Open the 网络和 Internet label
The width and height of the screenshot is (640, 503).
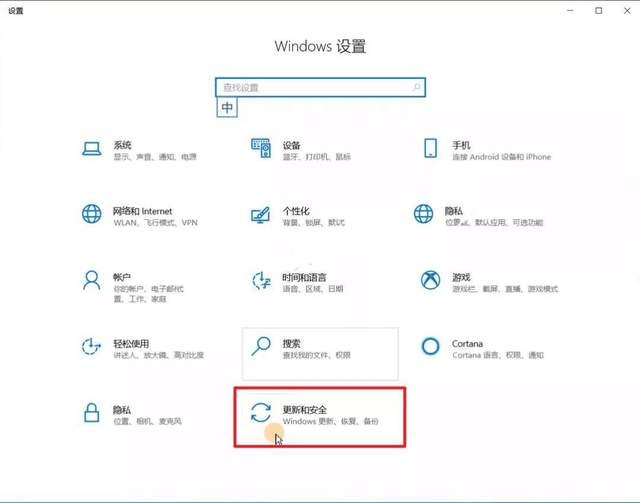click(x=142, y=211)
